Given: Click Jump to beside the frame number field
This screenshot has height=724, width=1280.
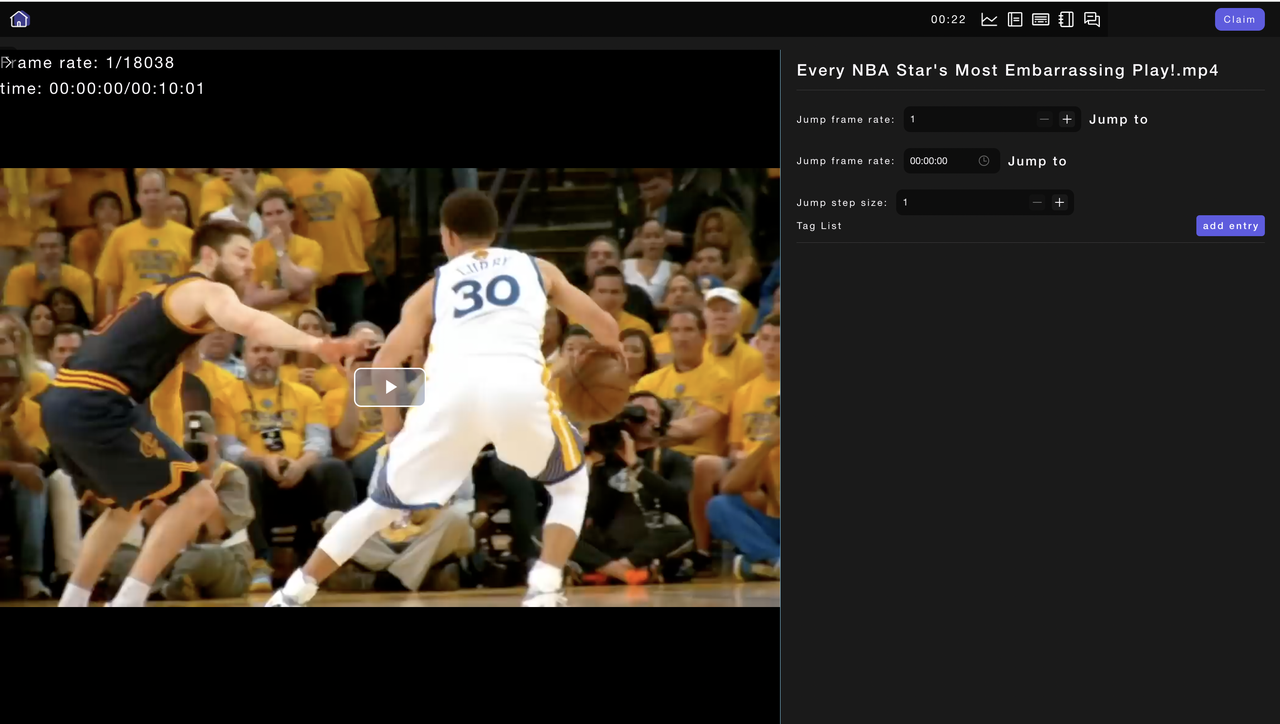Looking at the screenshot, I should tap(1118, 119).
